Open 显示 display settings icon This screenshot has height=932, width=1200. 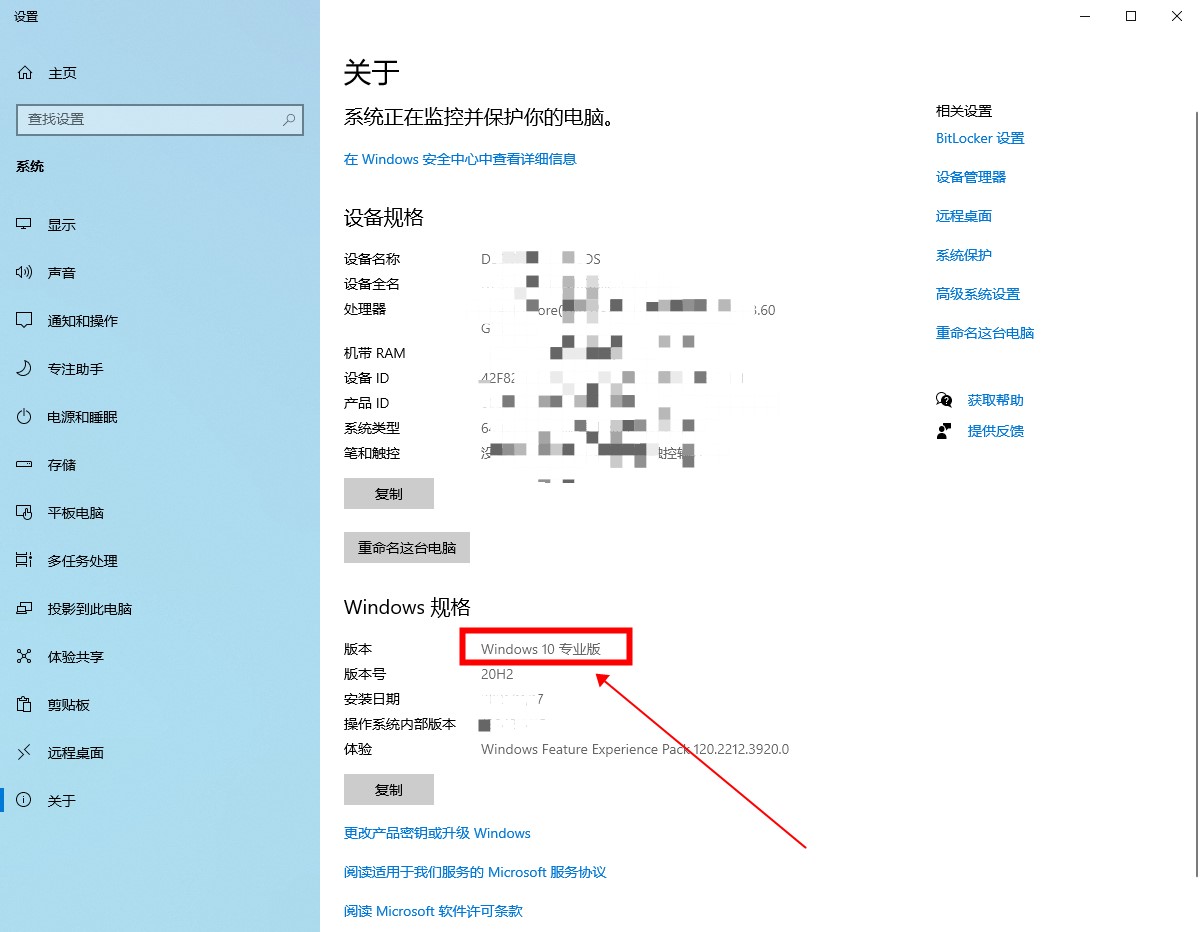25,225
